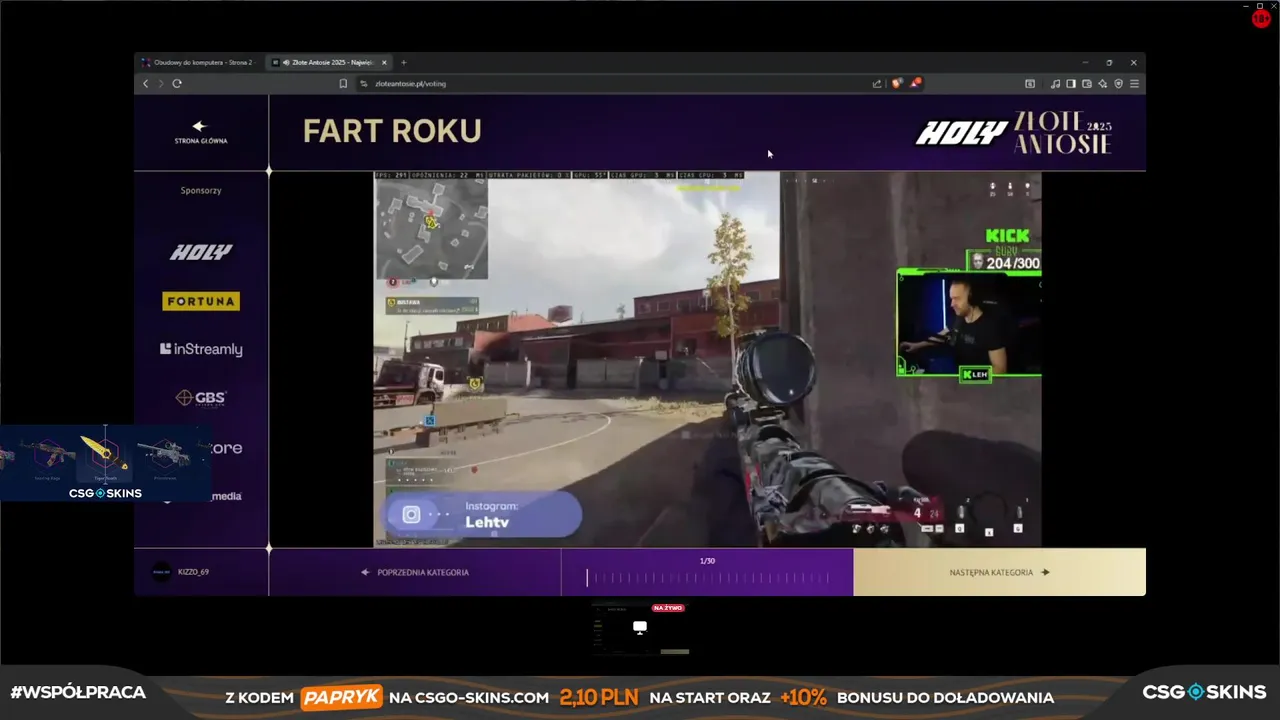Open the Brave Wallet icon
The image size is (1280, 720).
tap(1087, 84)
